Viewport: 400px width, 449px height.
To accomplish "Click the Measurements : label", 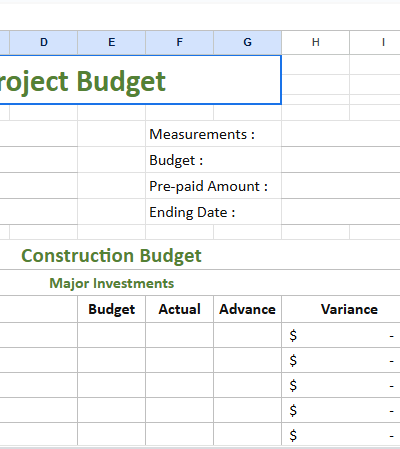I will click(x=202, y=134).
